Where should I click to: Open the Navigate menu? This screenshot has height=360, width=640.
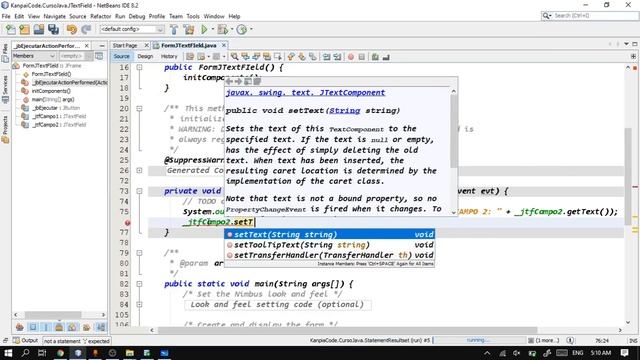tap(54, 16)
